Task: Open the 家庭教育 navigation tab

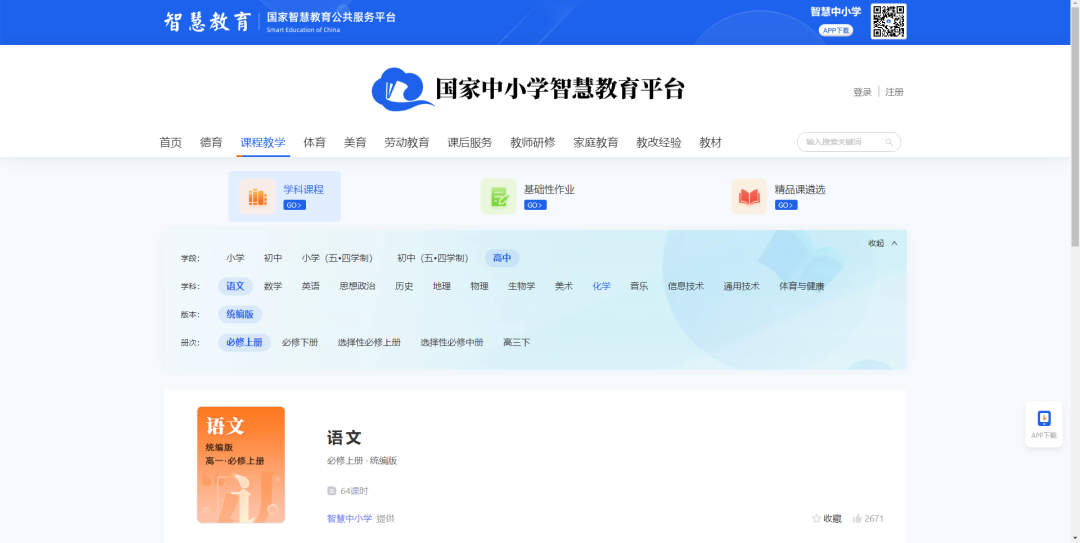Action: (596, 143)
